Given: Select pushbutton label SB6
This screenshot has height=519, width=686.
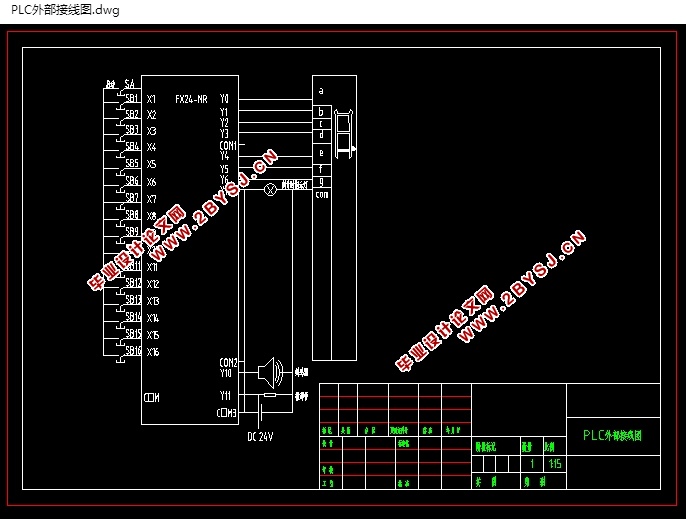Looking at the screenshot, I should [x=132, y=181].
